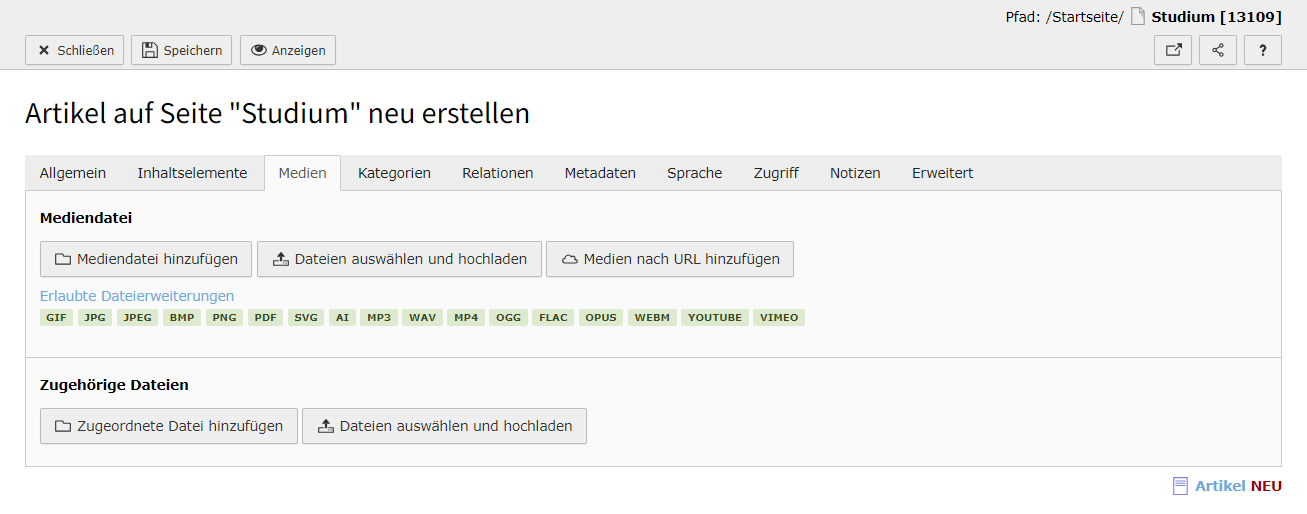Click Zugeordnete Datei hinzufügen button

(169, 426)
